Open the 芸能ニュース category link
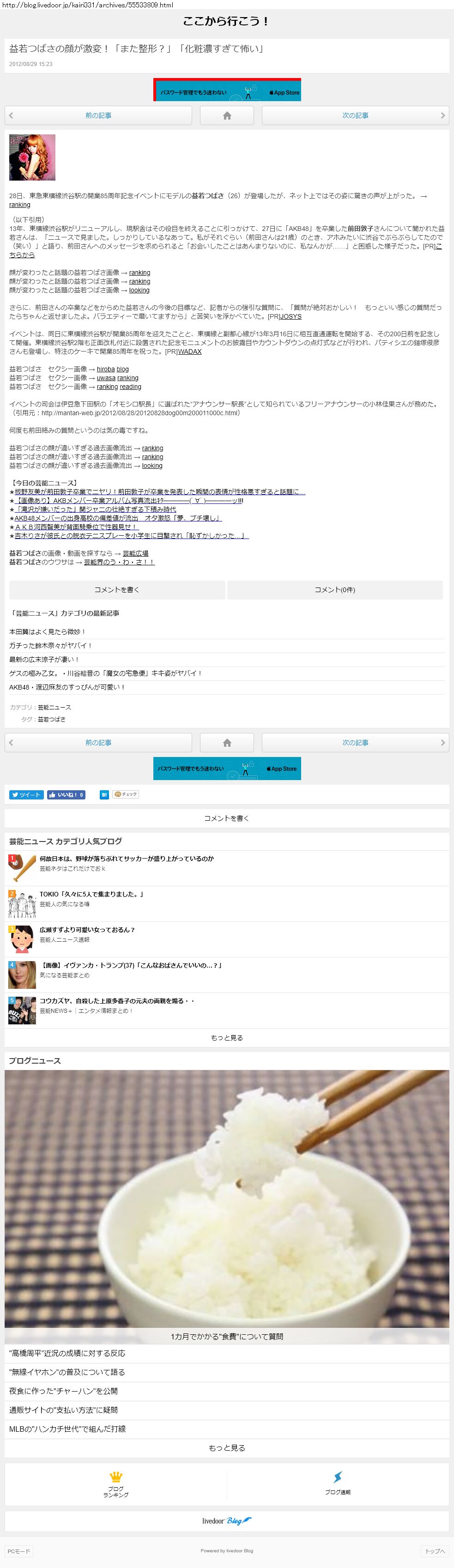This screenshot has width=454, height=1568. pyautogui.click(x=54, y=707)
